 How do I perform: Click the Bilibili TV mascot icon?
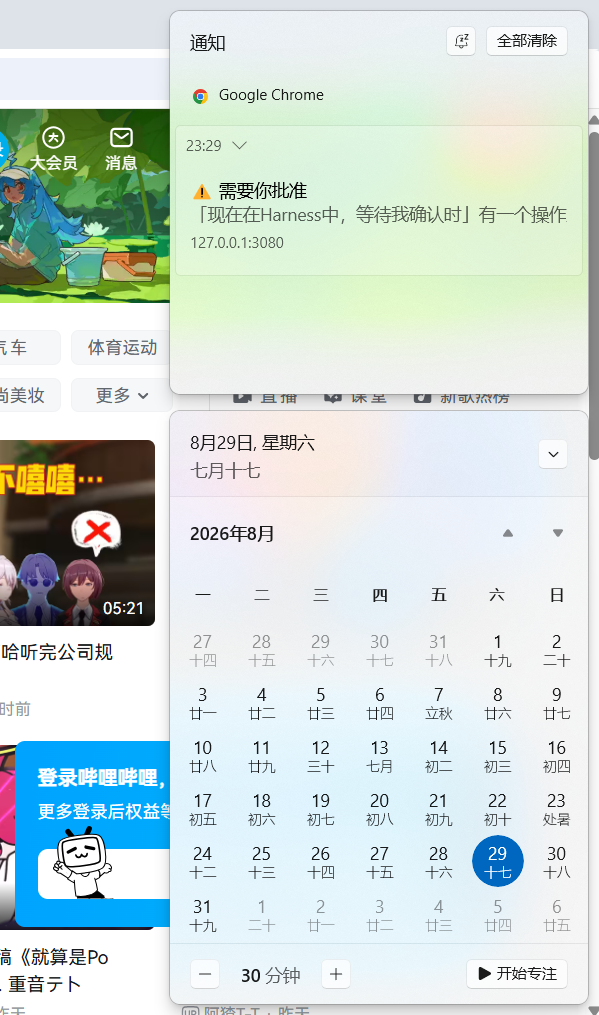(81, 863)
